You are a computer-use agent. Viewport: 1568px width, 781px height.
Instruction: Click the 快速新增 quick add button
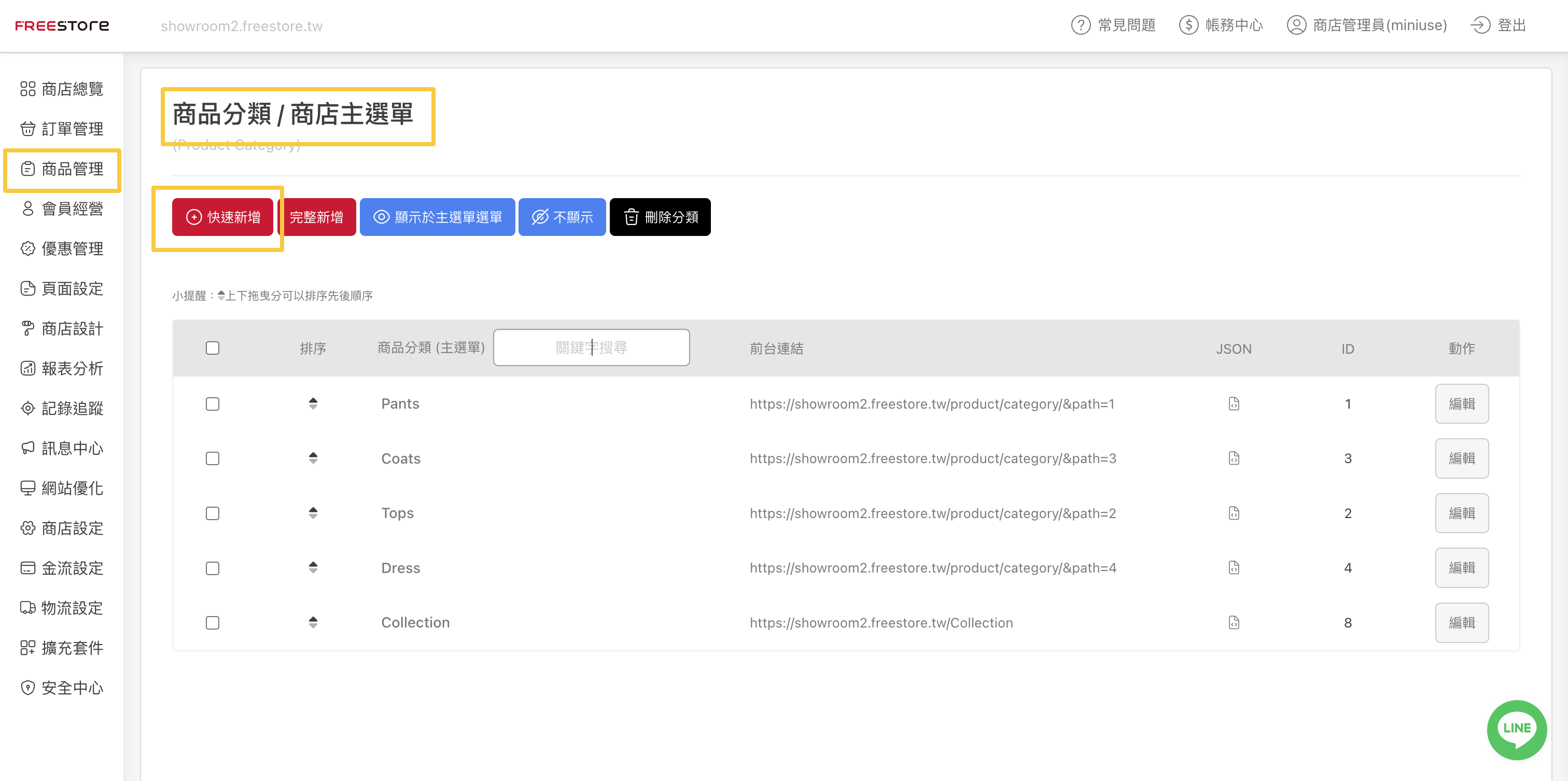(x=223, y=217)
